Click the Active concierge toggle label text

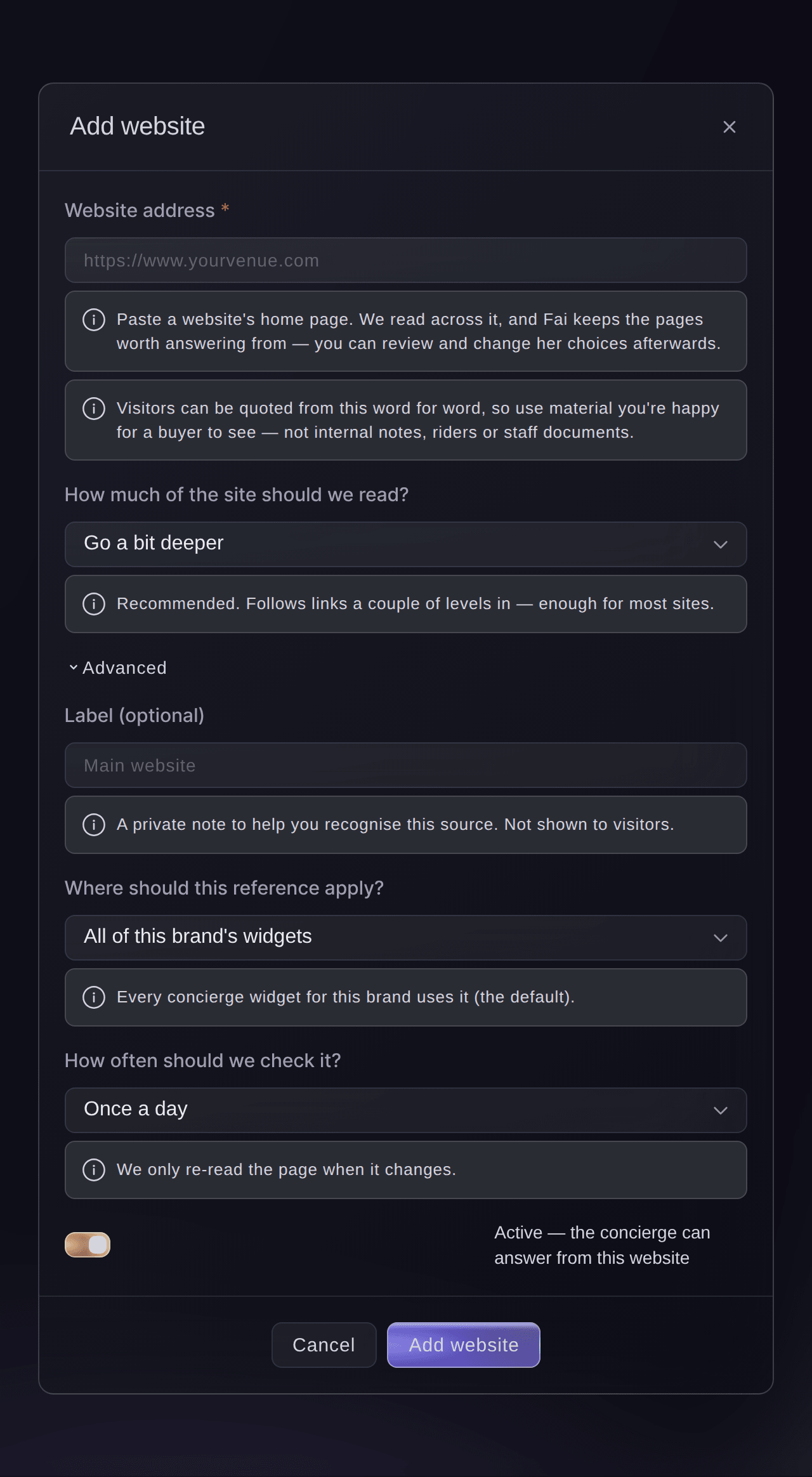[x=602, y=1245]
